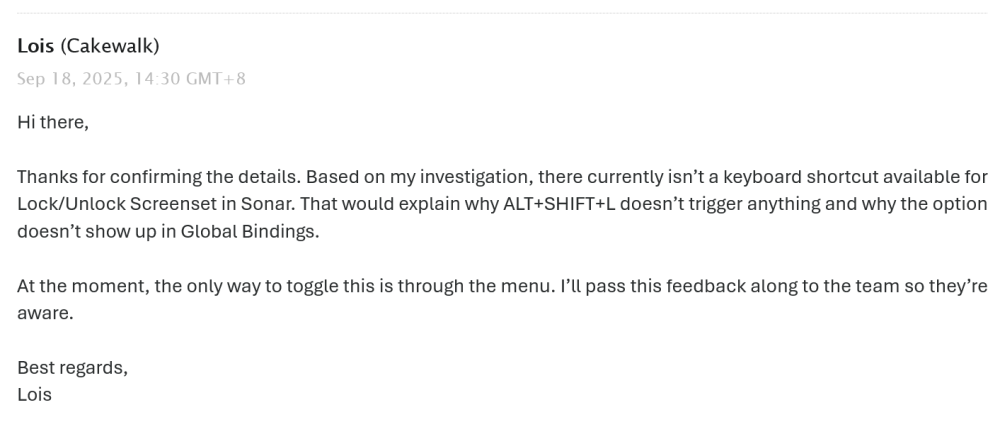Image resolution: width=1000 pixels, height=427 pixels.
Task: Click the Global Bindings text
Action: coord(249,231)
